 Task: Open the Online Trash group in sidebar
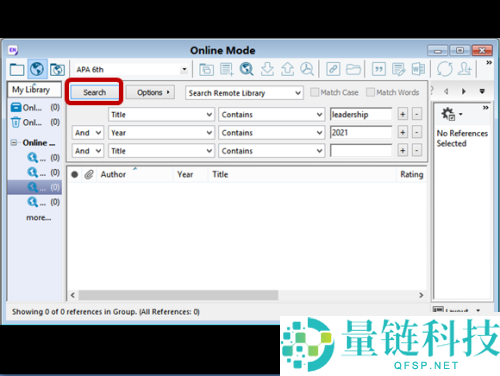point(35,122)
